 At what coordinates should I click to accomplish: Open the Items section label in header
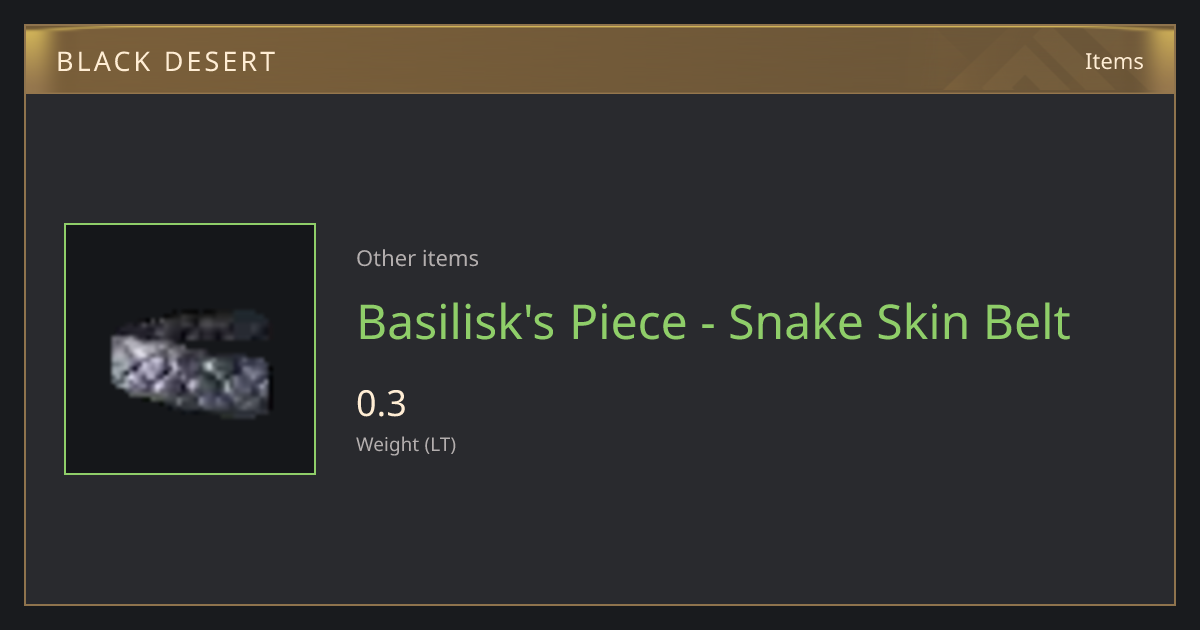pyautogui.click(x=1114, y=61)
